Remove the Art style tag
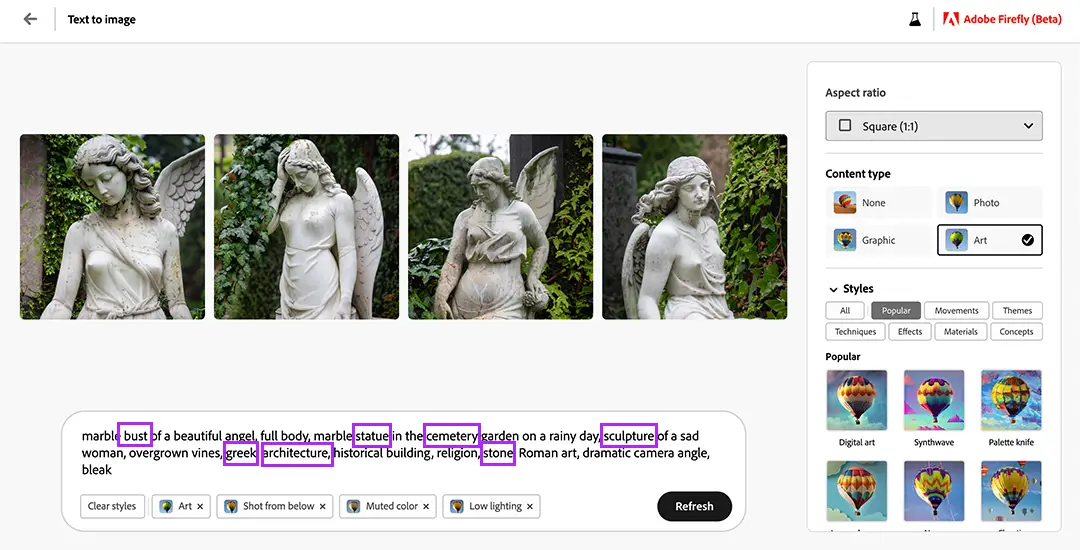Viewport: 1080px width, 550px height. click(200, 507)
